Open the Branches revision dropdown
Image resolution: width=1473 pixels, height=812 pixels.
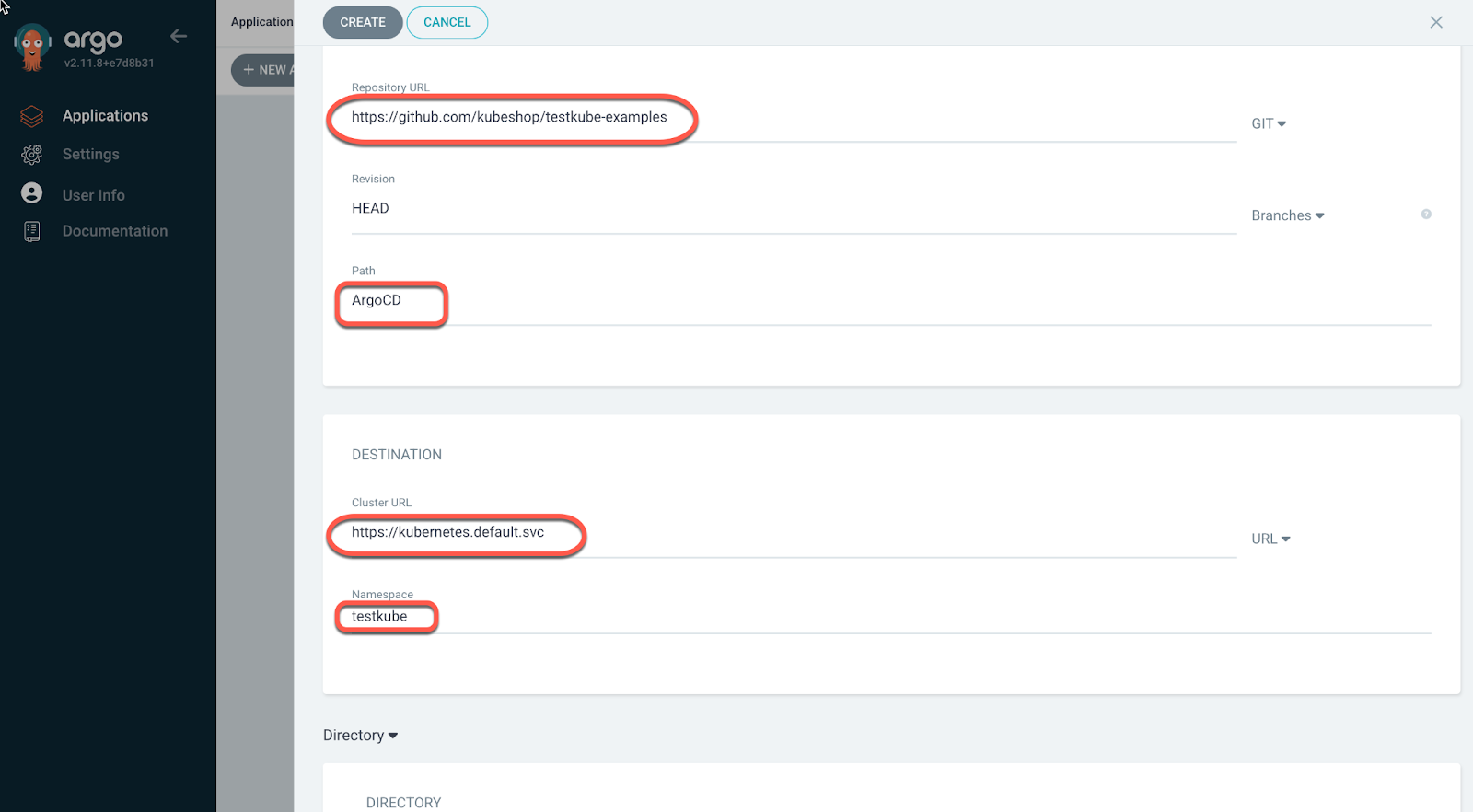pyautogui.click(x=1288, y=215)
